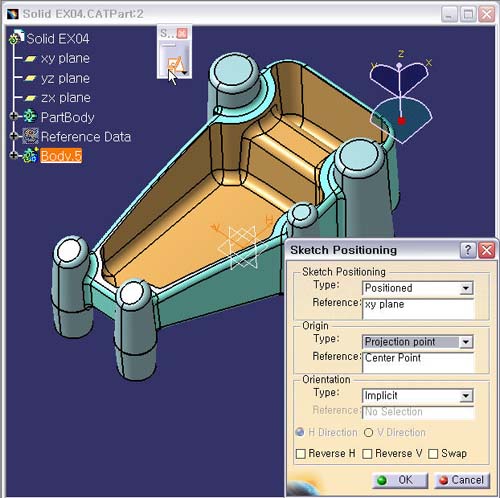Select the yz plane icon in tree
Image resolution: width=500 pixels, height=498 pixels.
pyautogui.click(x=30, y=78)
